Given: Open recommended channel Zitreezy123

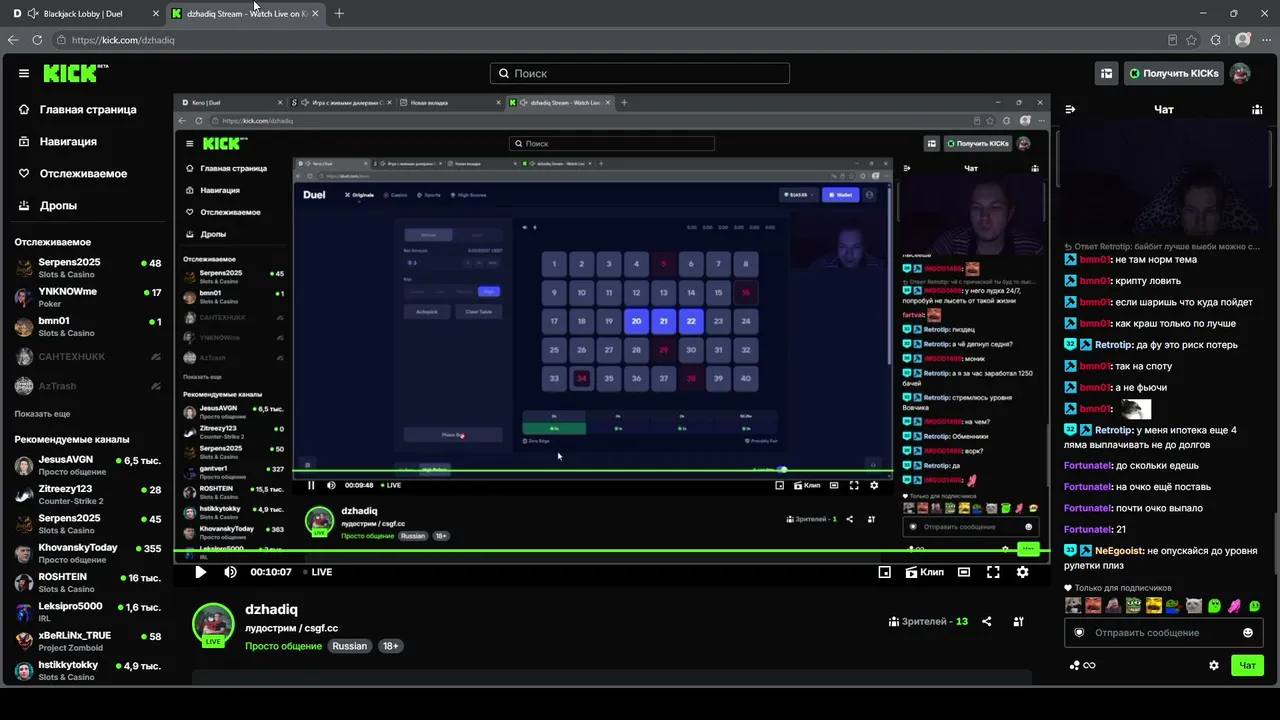Looking at the screenshot, I should tap(88, 494).
